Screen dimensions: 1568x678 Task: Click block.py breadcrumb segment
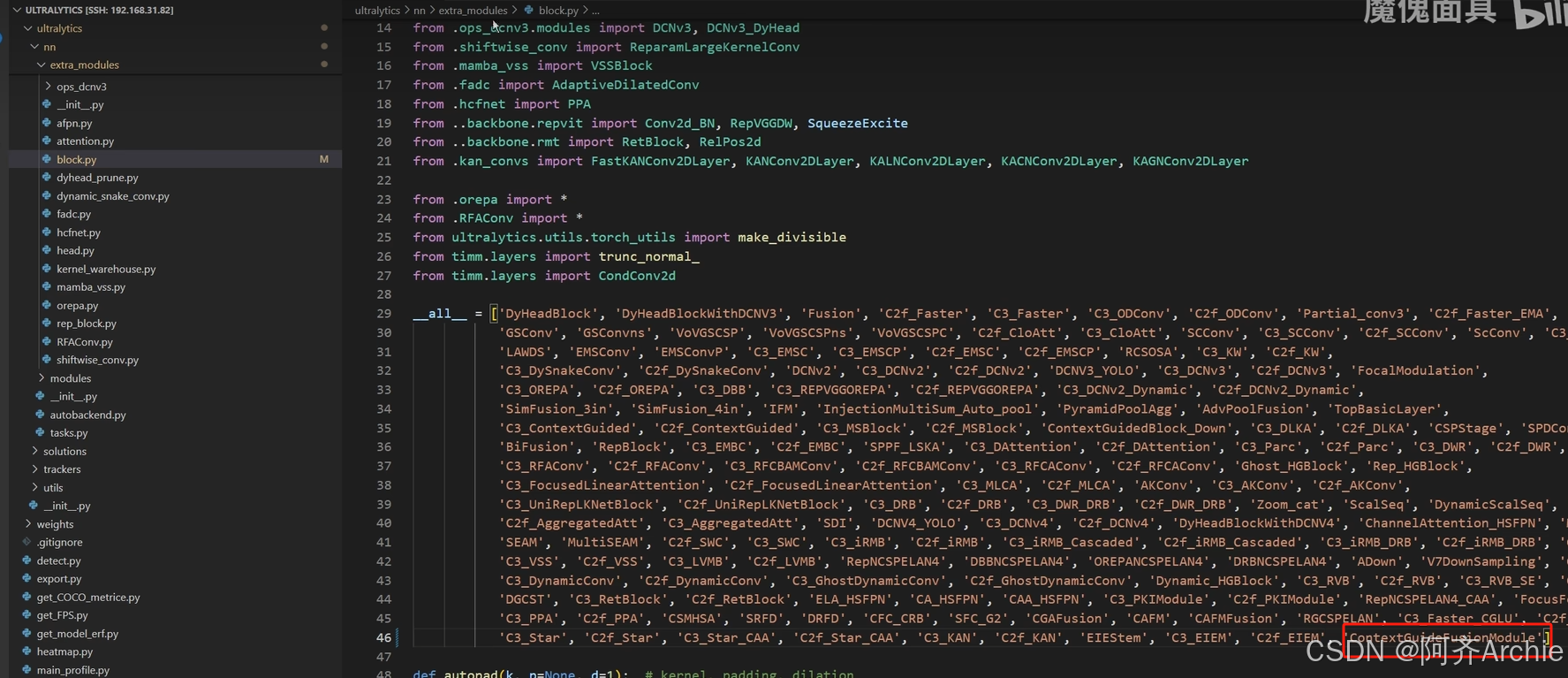pyautogui.click(x=558, y=11)
